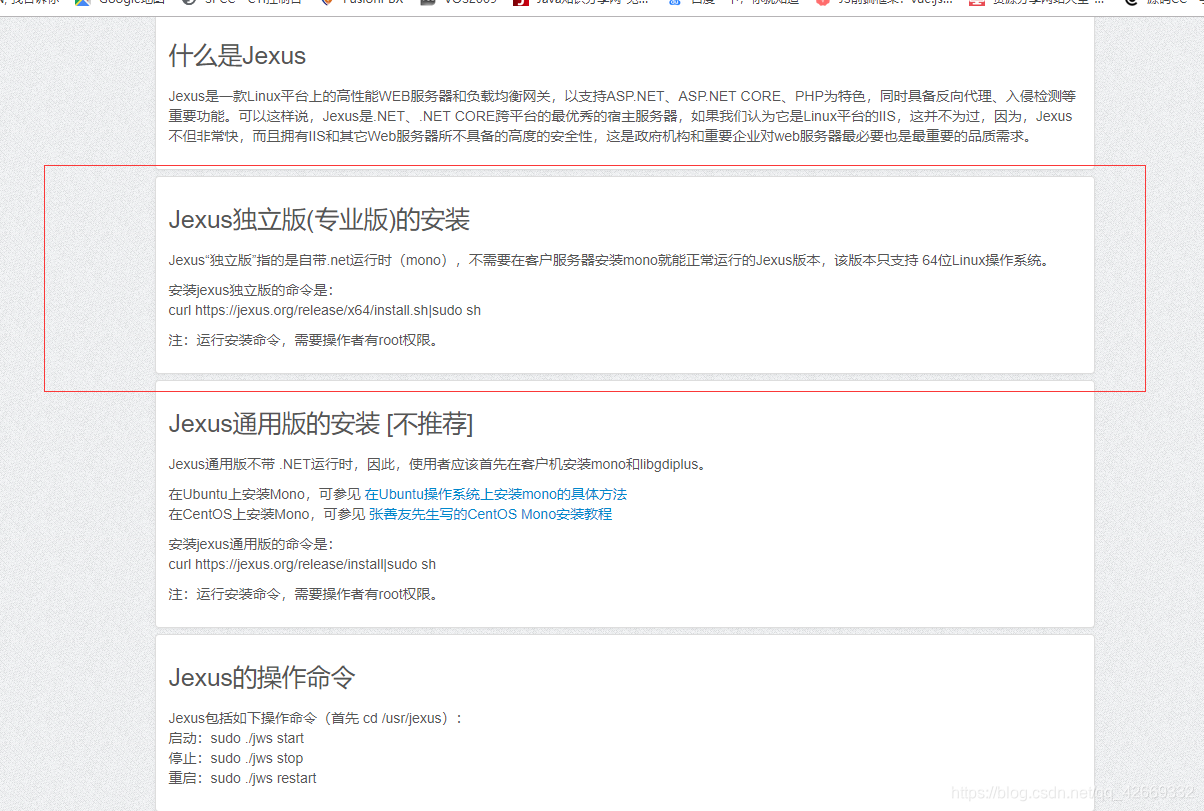Click the '停止: sudo ./jws stop' line

236,758
